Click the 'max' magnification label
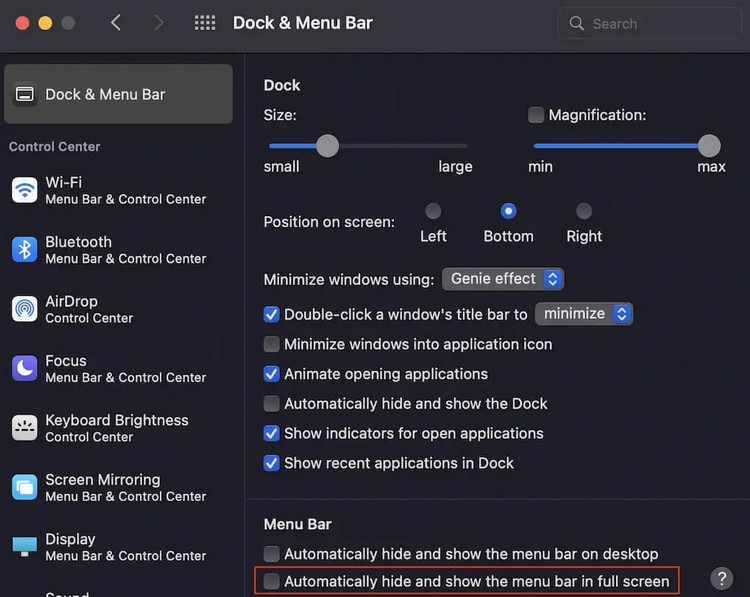750x597 pixels. 711,166
